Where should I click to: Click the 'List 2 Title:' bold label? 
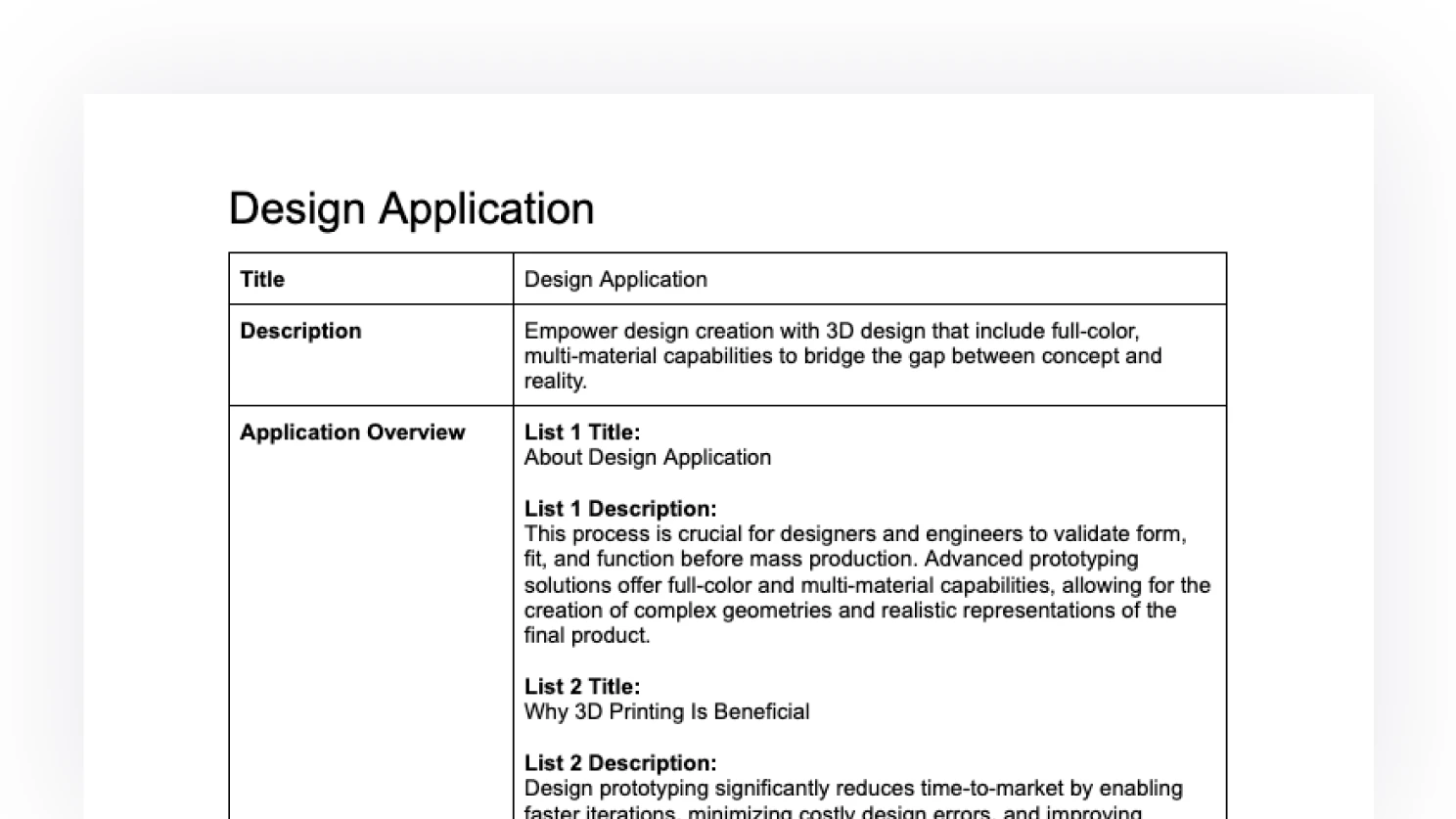[582, 687]
